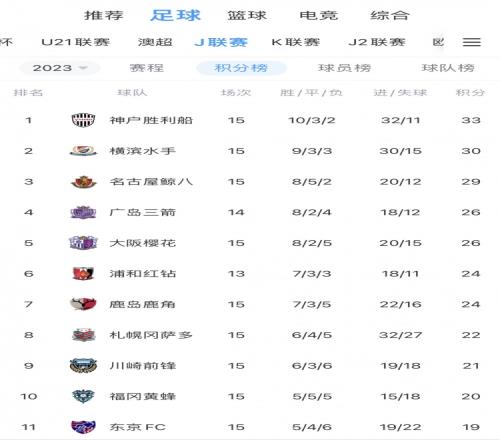Viewport: 500px width, 440px height.
Task: Click the 福冈黄蜂 team name
Action: pyautogui.click(x=143, y=396)
